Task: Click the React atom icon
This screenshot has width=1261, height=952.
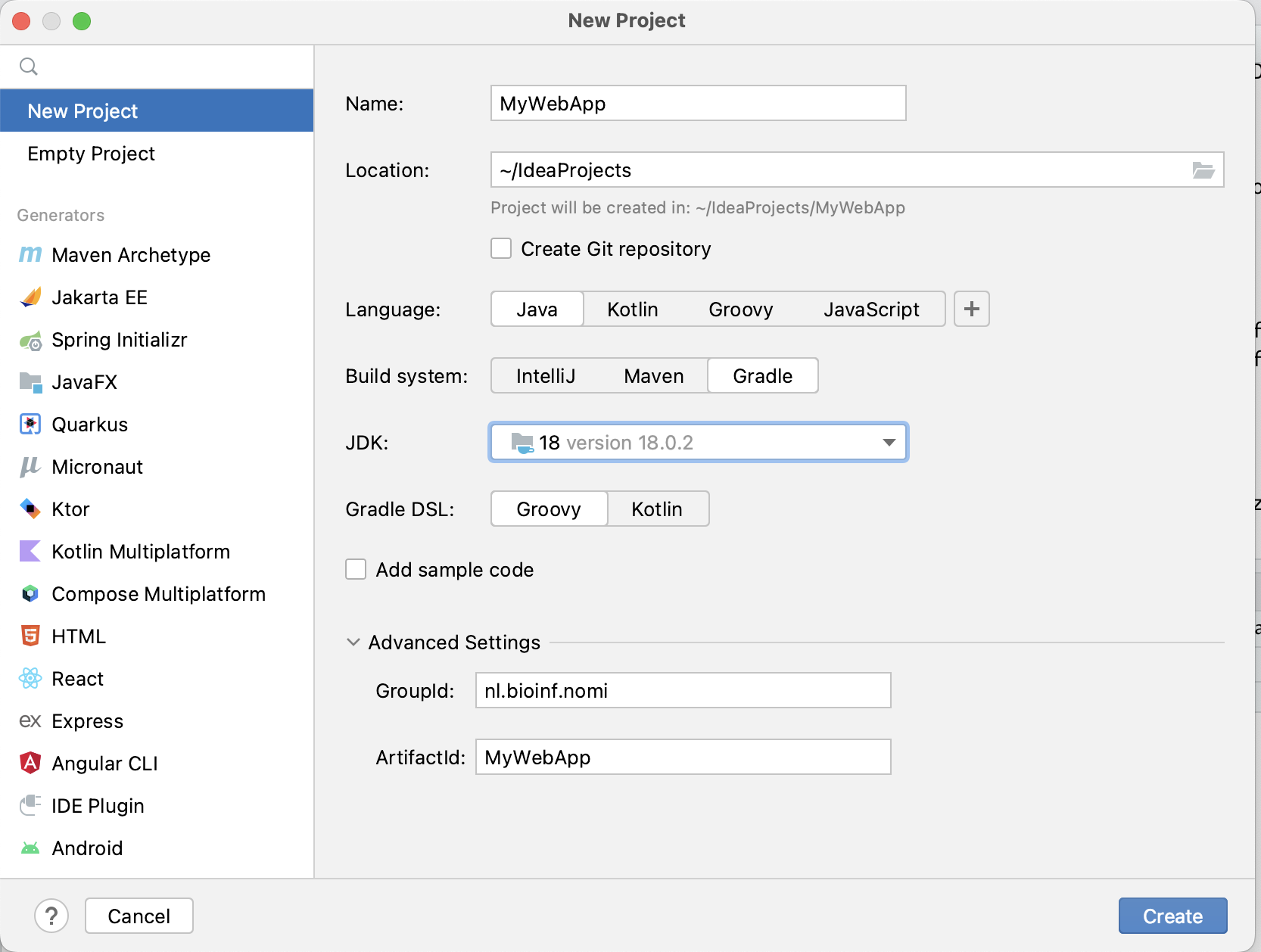Action: (30, 679)
